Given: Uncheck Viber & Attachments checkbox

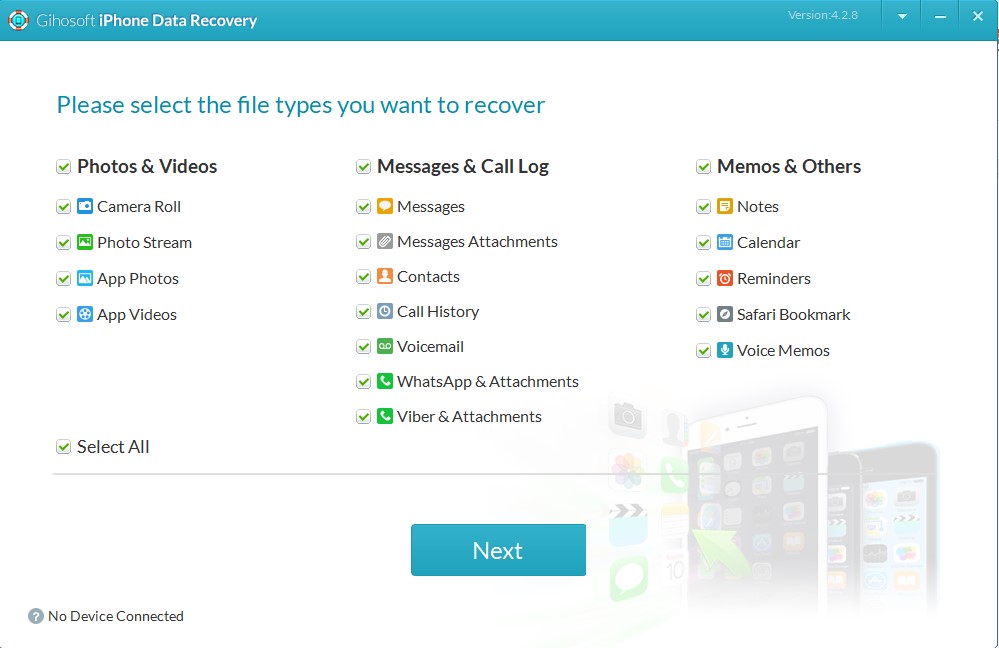Looking at the screenshot, I should point(363,417).
